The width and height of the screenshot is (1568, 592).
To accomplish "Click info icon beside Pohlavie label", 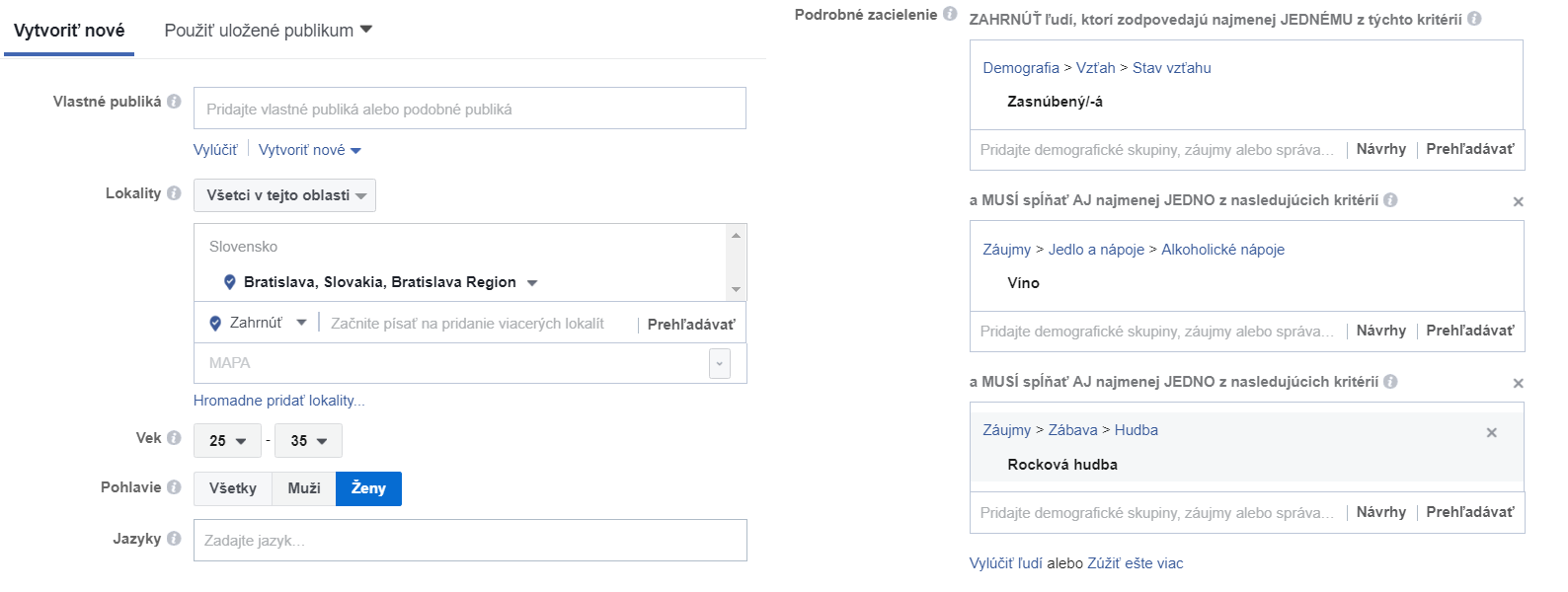I will click(x=174, y=487).
